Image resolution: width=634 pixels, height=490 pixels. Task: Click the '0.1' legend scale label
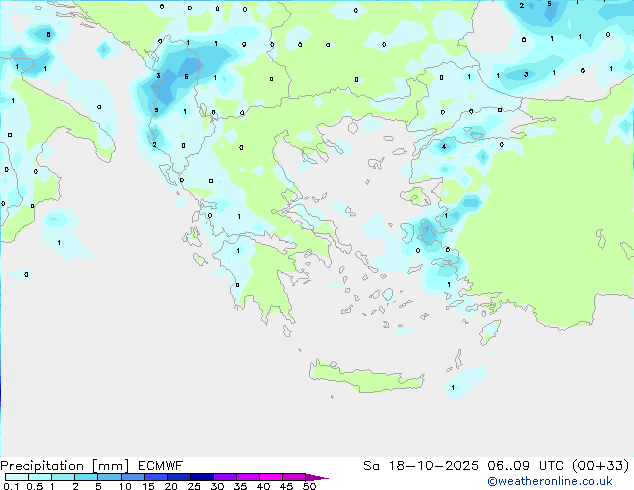click(11, 486)
